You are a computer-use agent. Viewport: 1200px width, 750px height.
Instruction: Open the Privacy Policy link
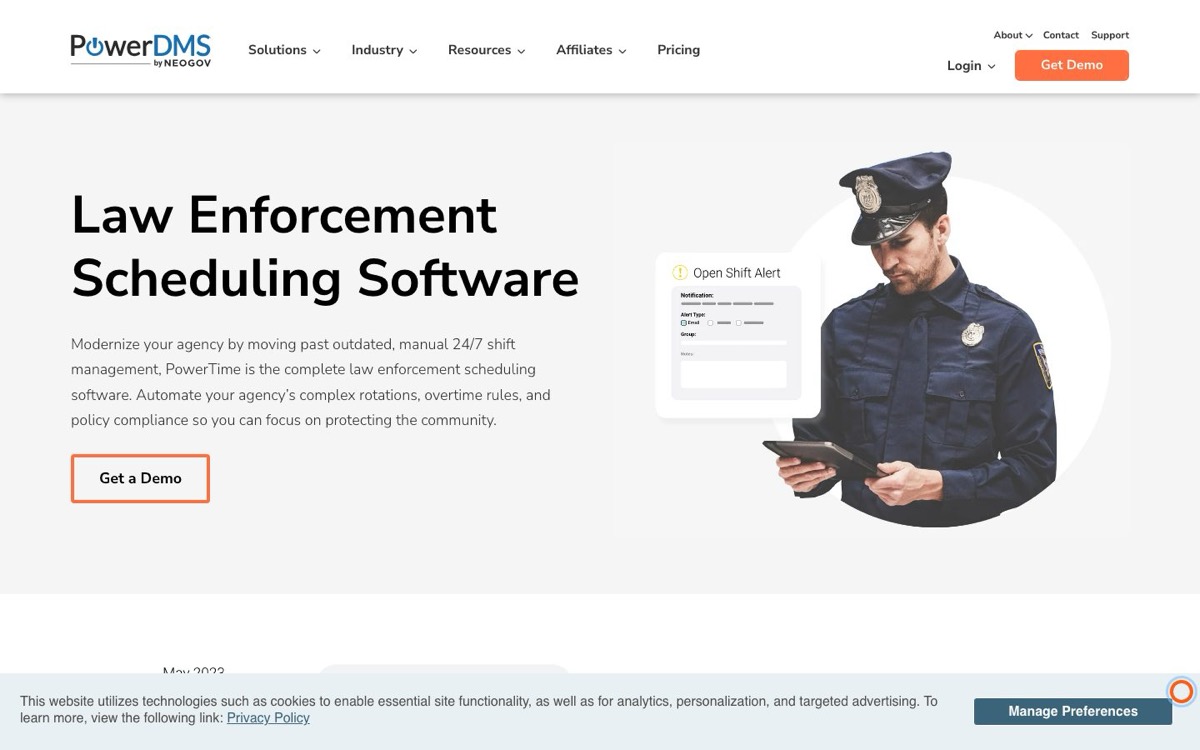click(x=268, y=718)
